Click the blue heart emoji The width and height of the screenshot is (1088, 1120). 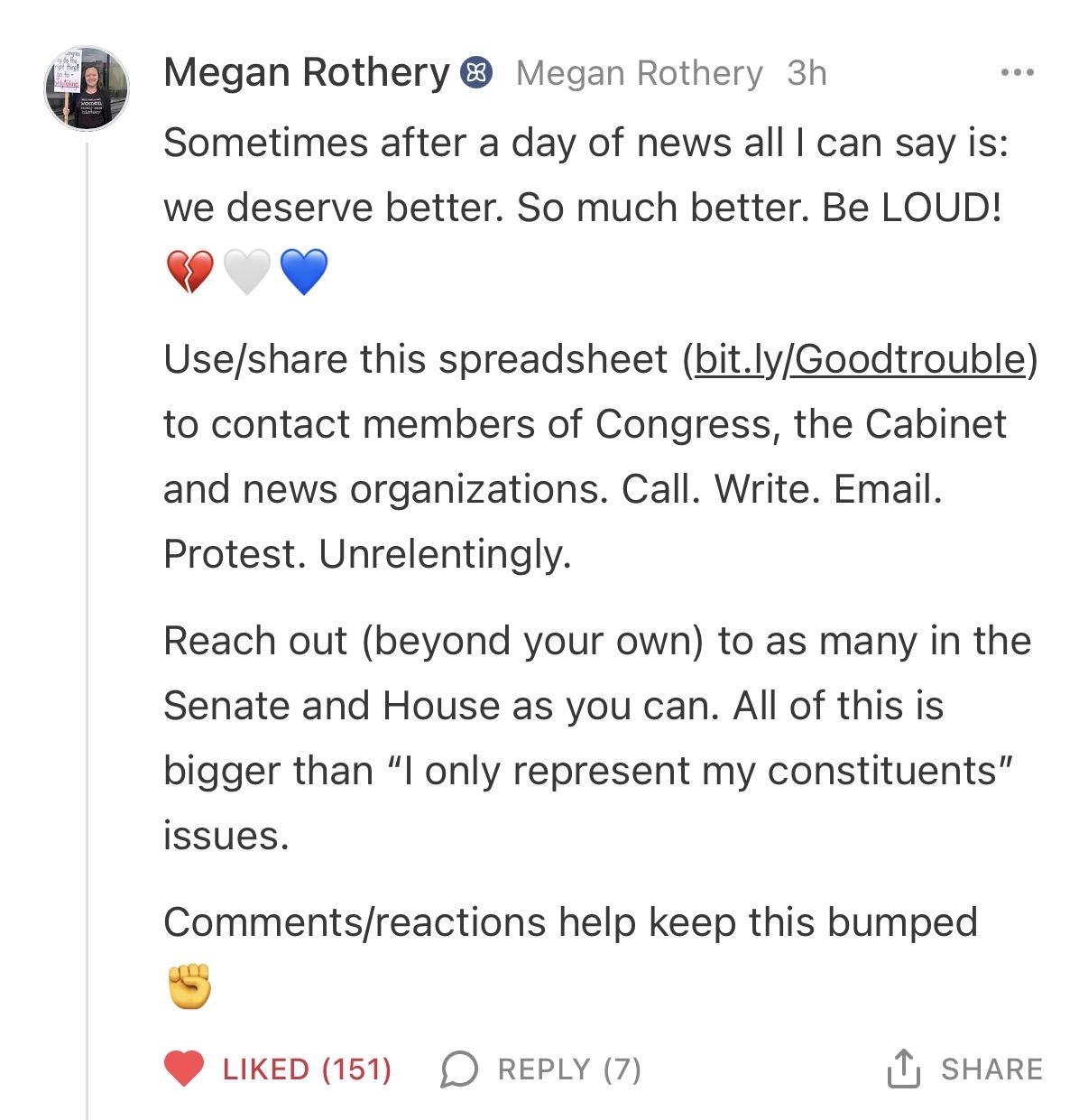tap(303, 272)
